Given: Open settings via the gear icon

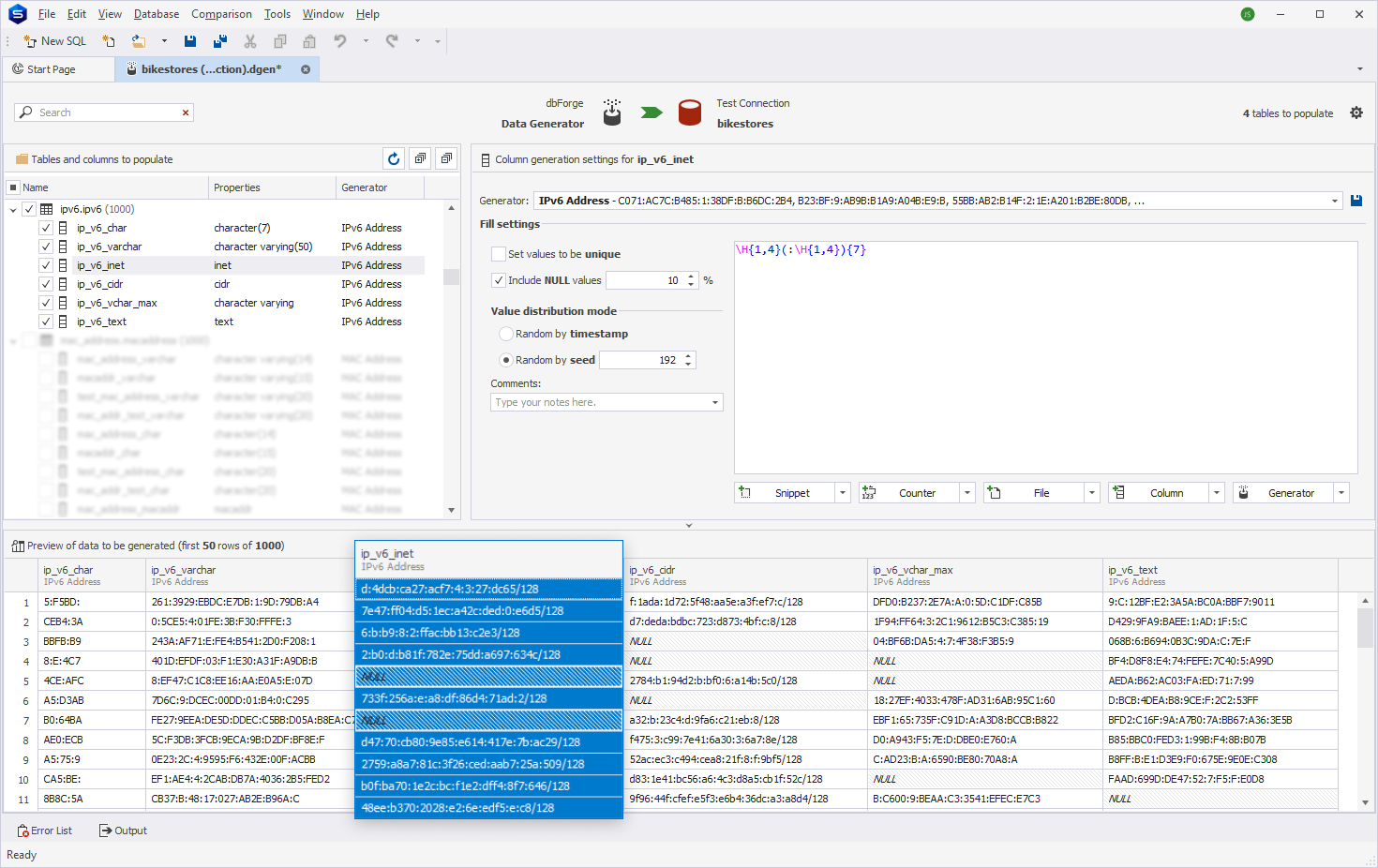Looking at the screenshot, I should click(x=1356, y=112).
